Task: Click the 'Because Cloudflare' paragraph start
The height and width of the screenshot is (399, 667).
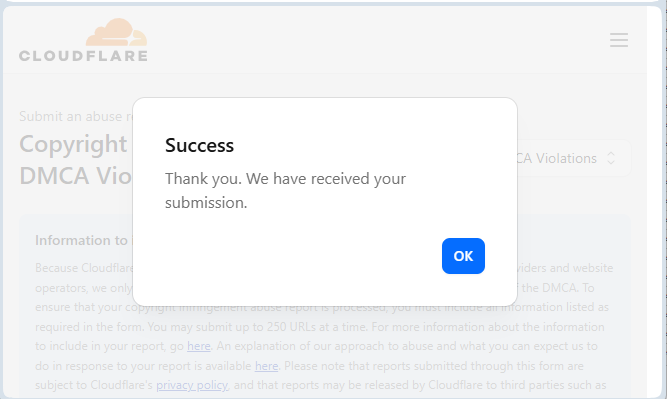Action: tap(84, 268)
